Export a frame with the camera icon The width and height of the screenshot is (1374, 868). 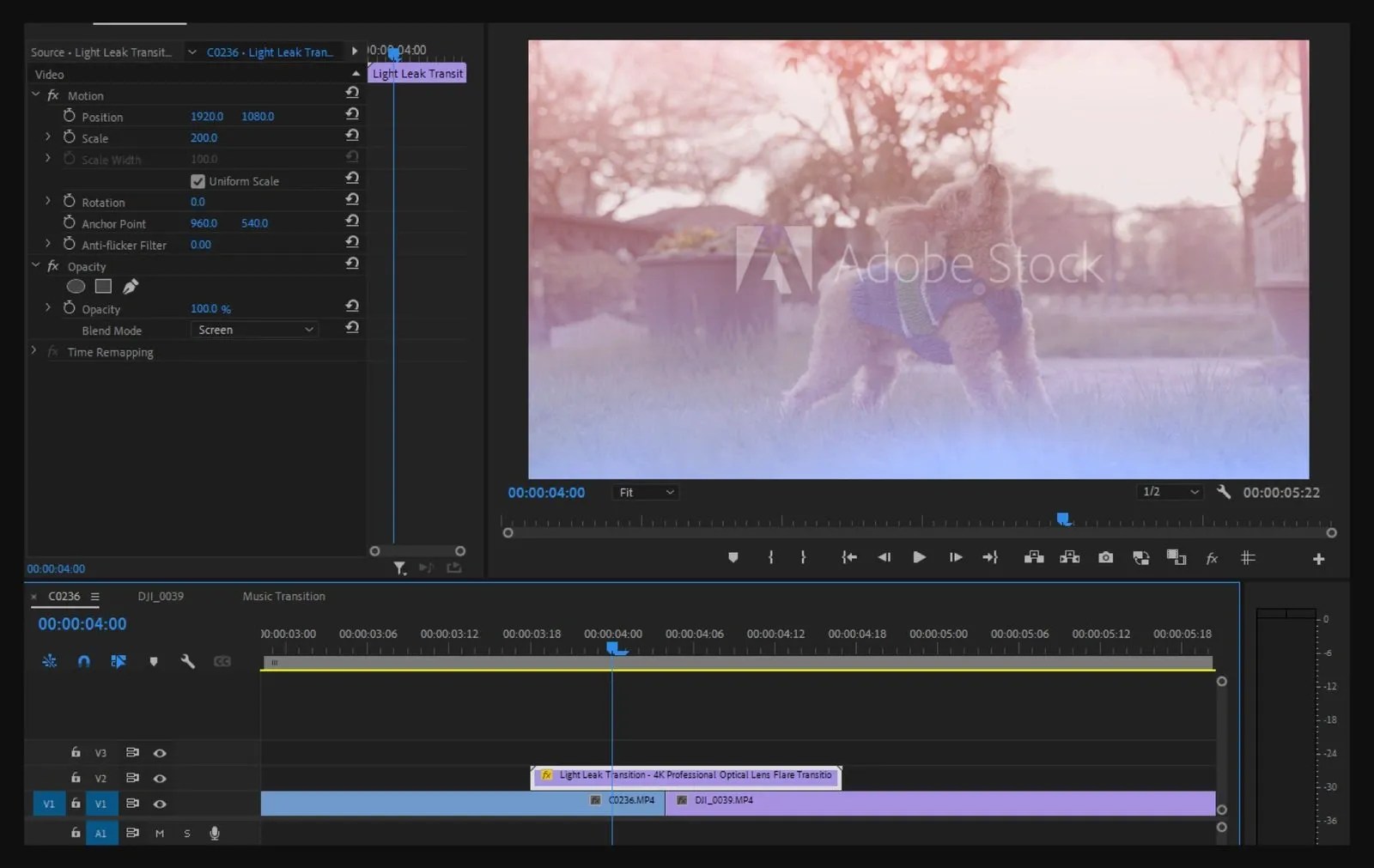coord(1105,558)
